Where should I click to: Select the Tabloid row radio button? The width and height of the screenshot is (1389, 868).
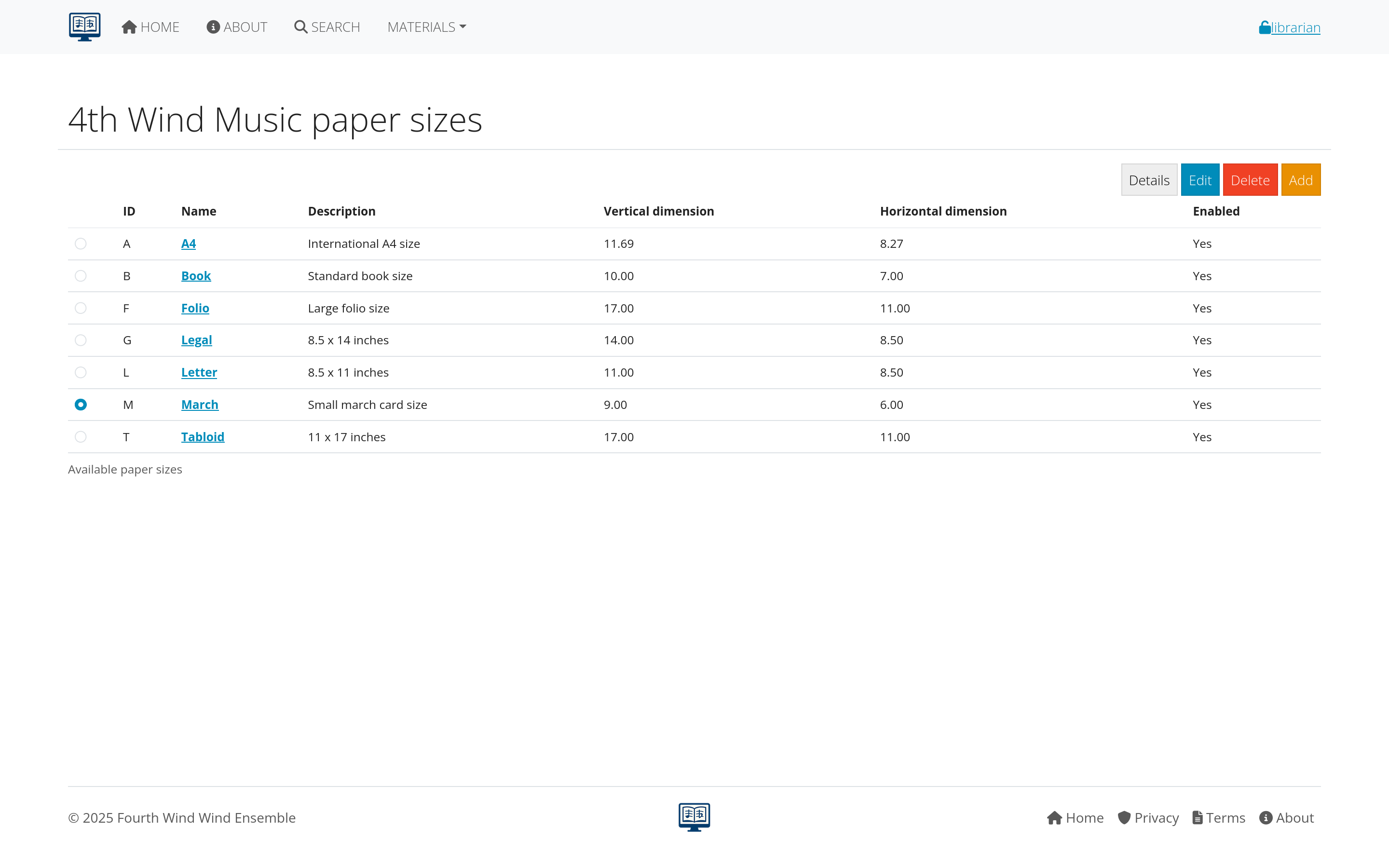click(81, 436)
